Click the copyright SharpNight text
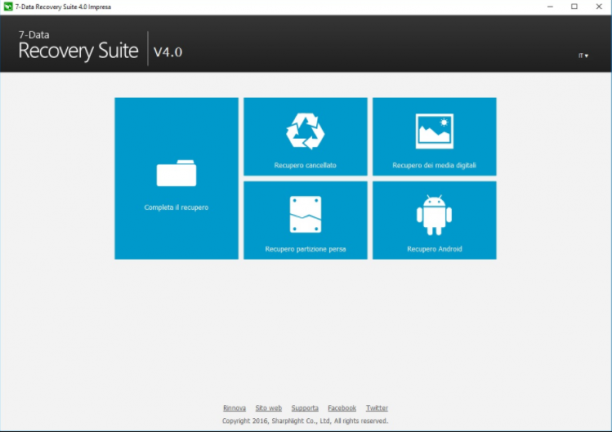612x432 pixels. coord(305,421)
